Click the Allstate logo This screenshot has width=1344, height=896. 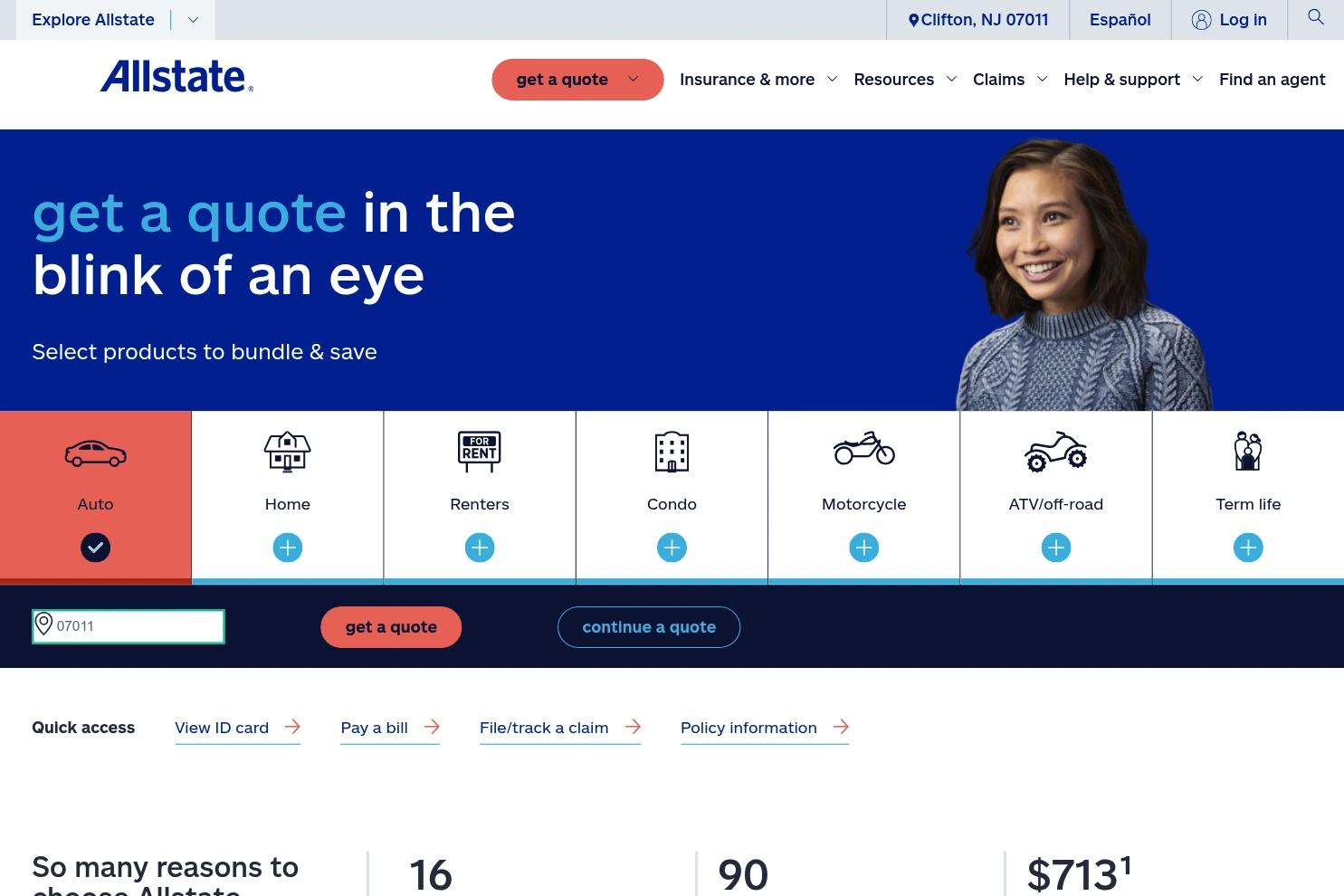[176, 77]
